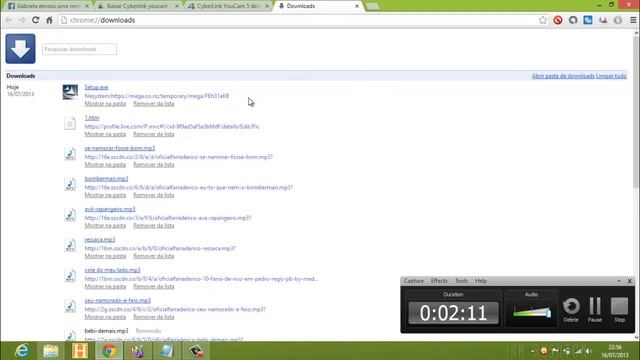Show hidden system tray icons
This screenshot has height=360, width=640.
533,351
